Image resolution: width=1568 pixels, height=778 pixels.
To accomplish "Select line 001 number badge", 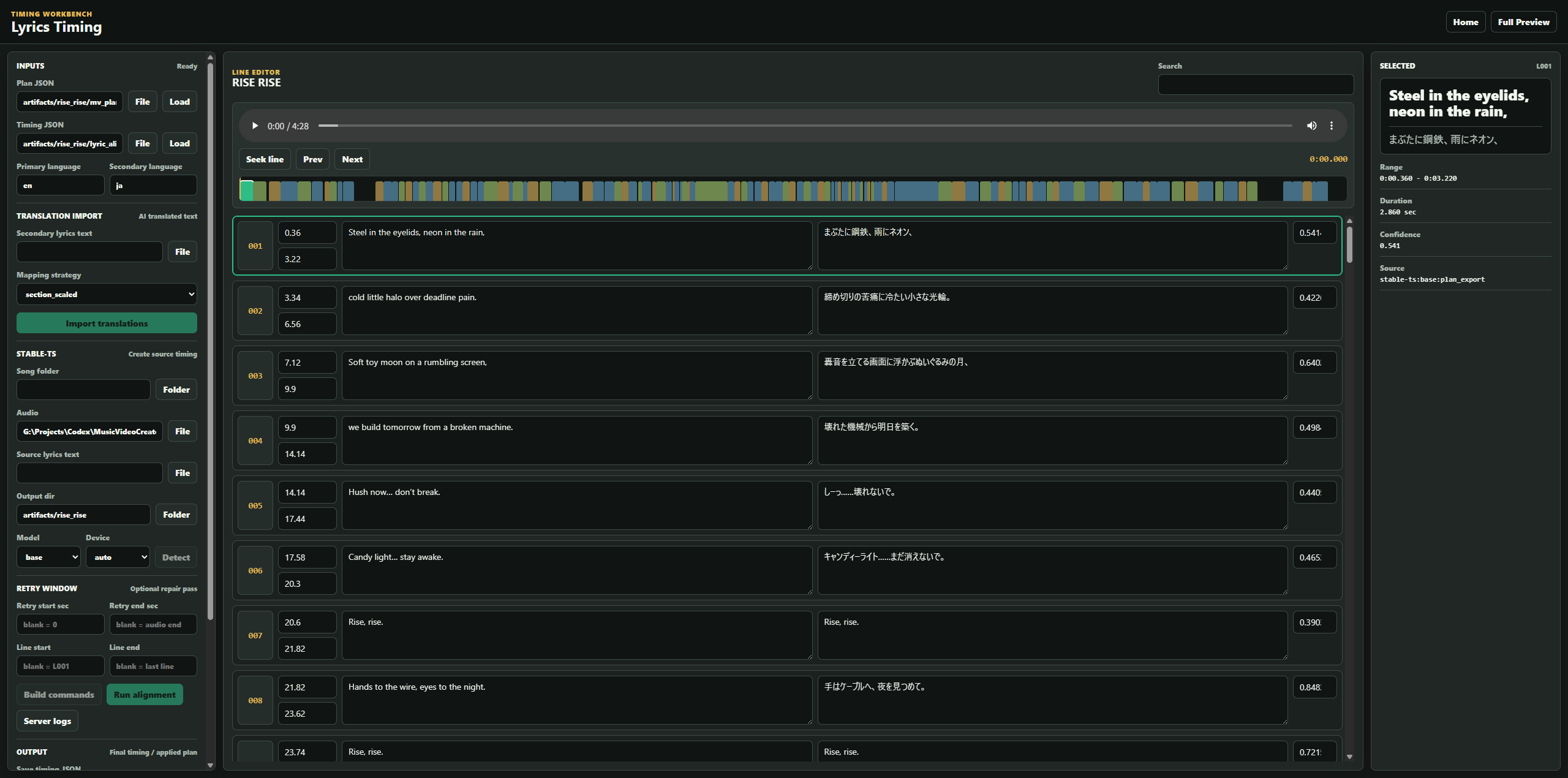I will pyautogui.click(x=255, y=246).
